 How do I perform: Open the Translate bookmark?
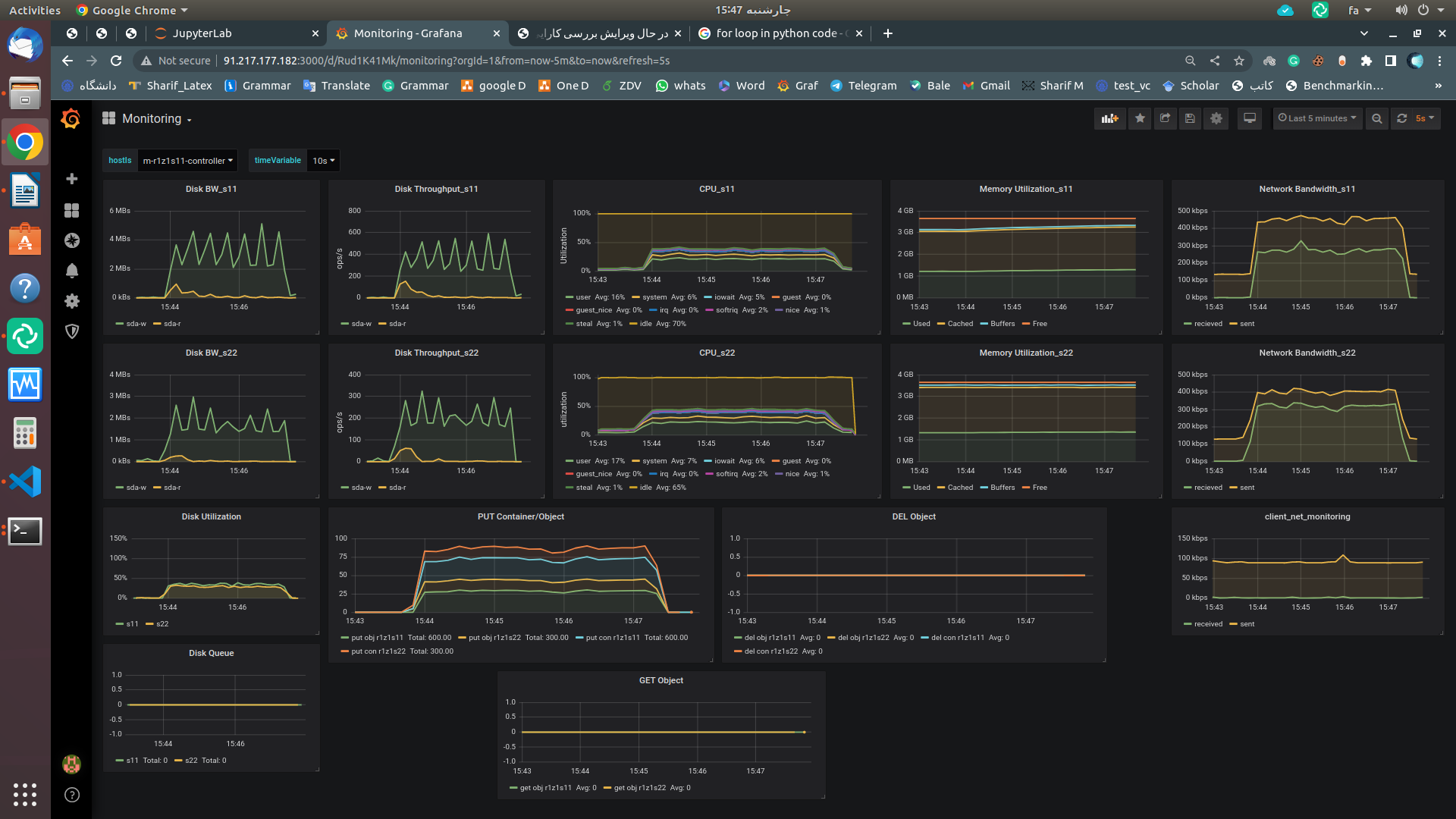click(x=337, y=86)
